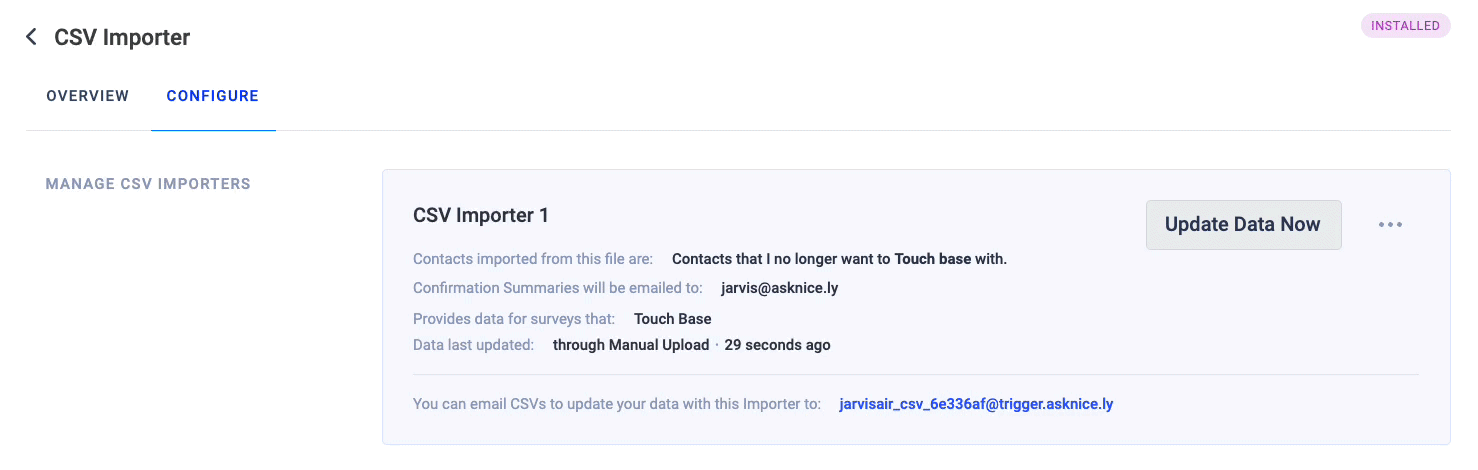Click the back arrow beside CSV Importer
This screenshot has height=470, width=1478.
click(x=31, y=37)
